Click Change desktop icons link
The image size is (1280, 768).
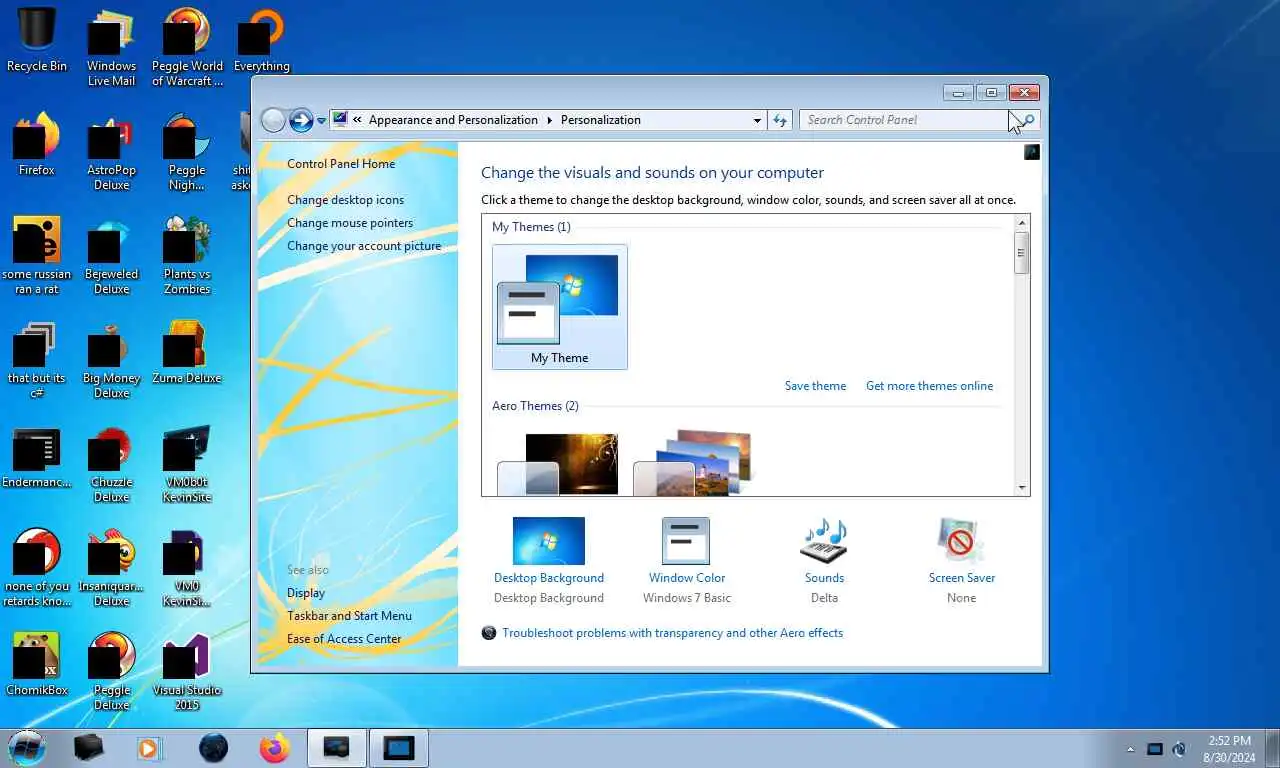pos(346,200)
